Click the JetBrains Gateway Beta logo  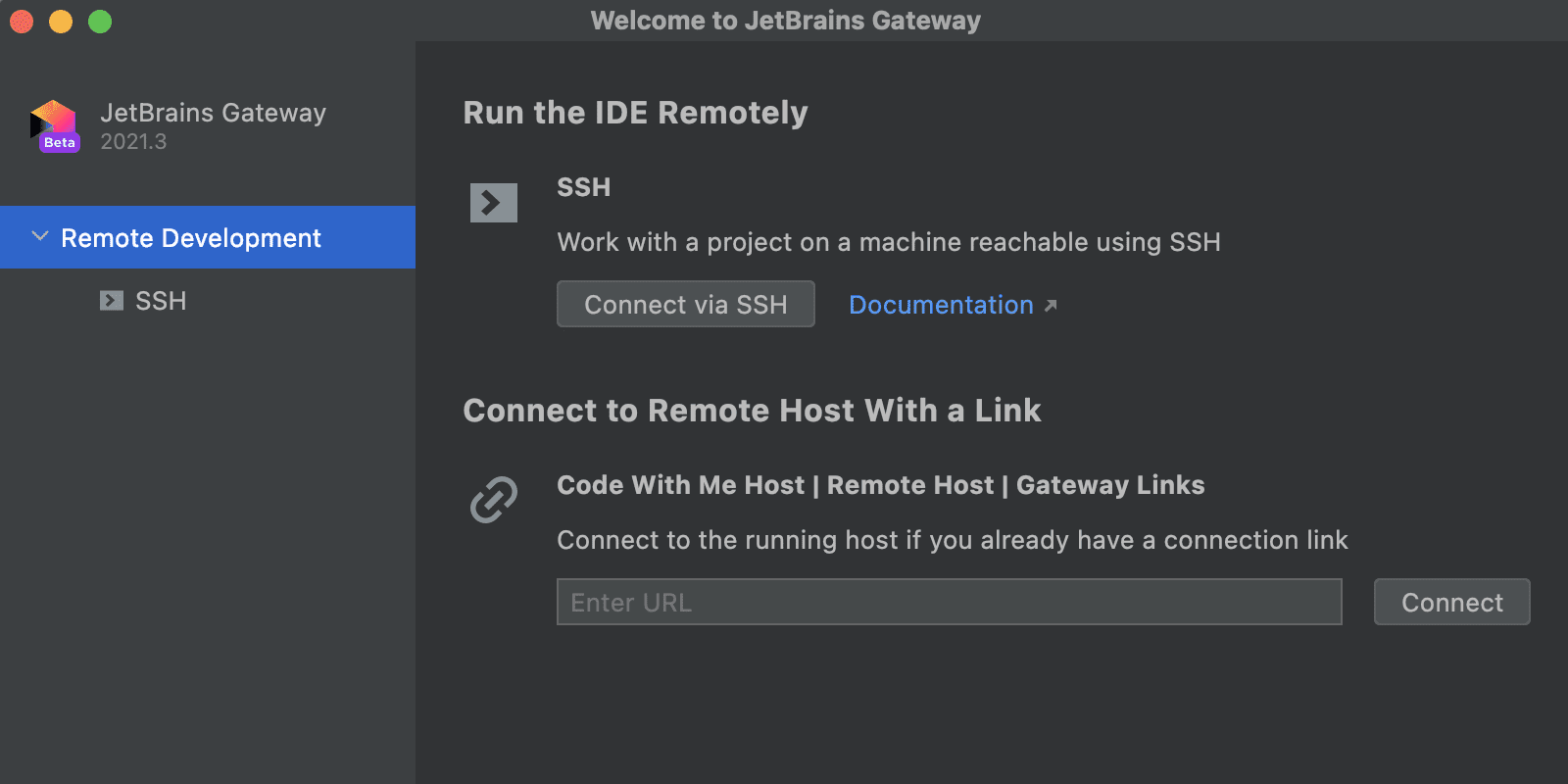[55, 126]
